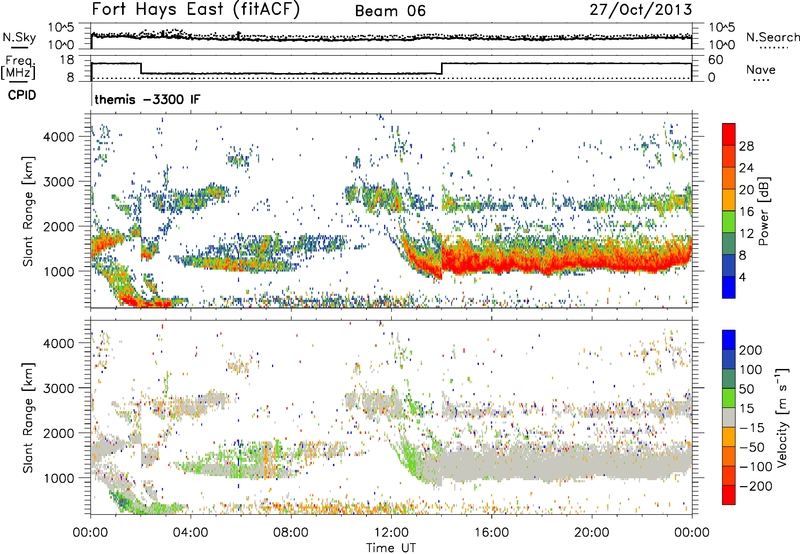Click the 'Velocity [m s-1]' color bar label
Viewport: 800px width, 554px height.
coord(782,417)
